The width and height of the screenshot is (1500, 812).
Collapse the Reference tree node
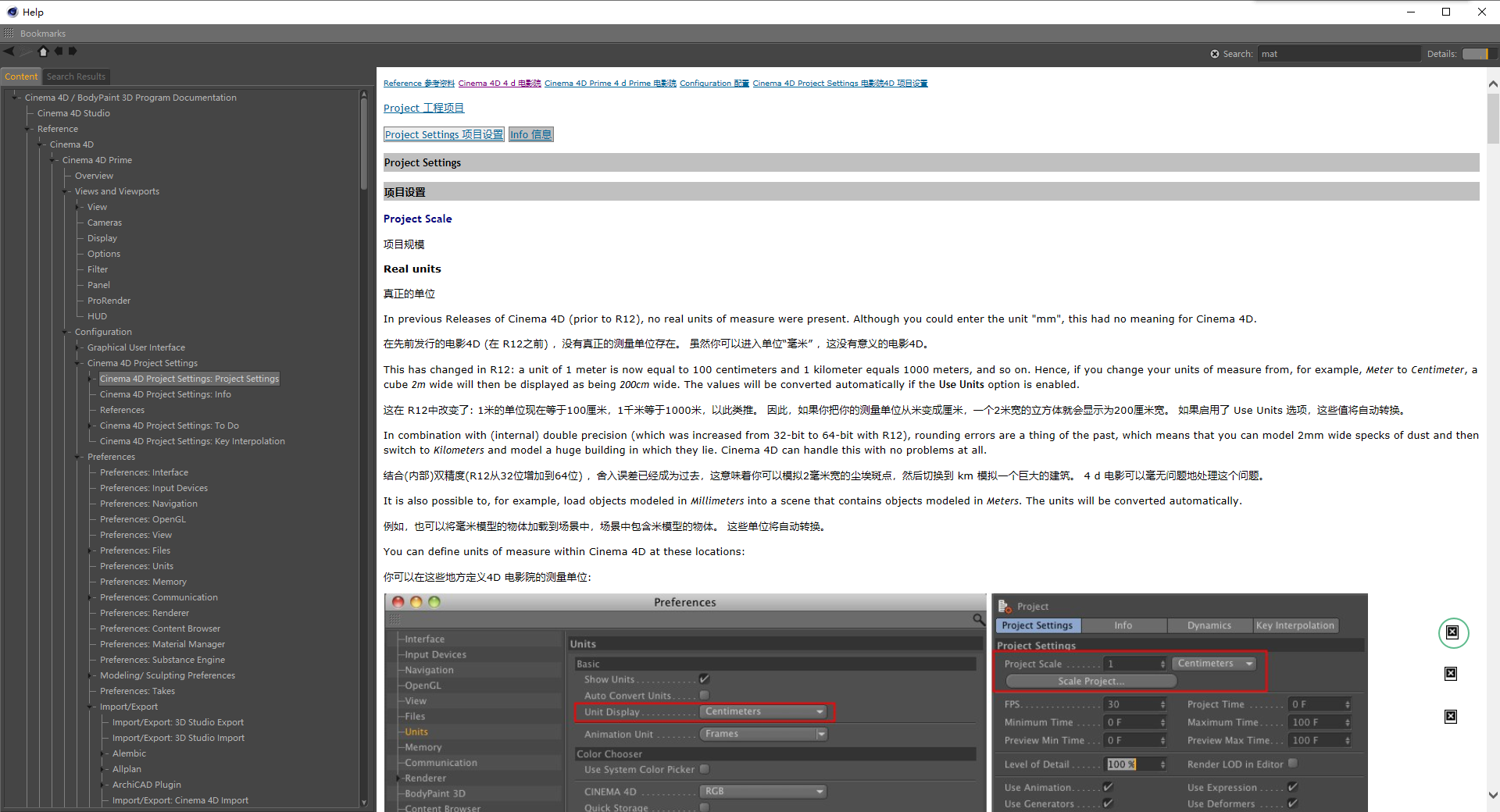28,129
